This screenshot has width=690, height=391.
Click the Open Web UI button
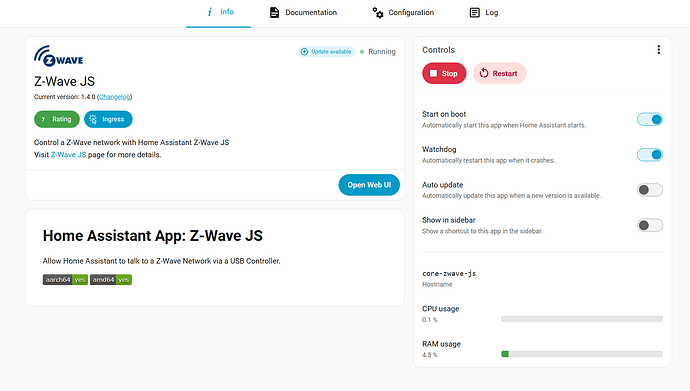coord(369,185)
